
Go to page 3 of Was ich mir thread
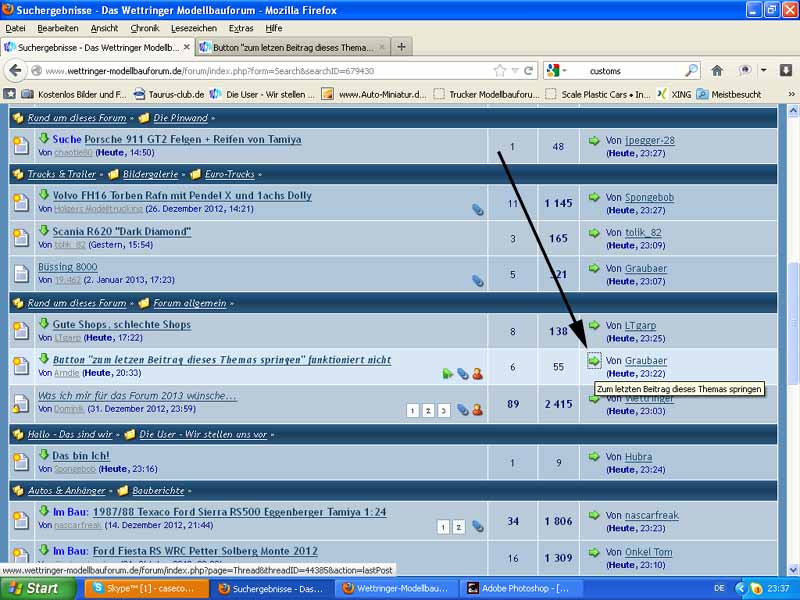coord(444,411)
